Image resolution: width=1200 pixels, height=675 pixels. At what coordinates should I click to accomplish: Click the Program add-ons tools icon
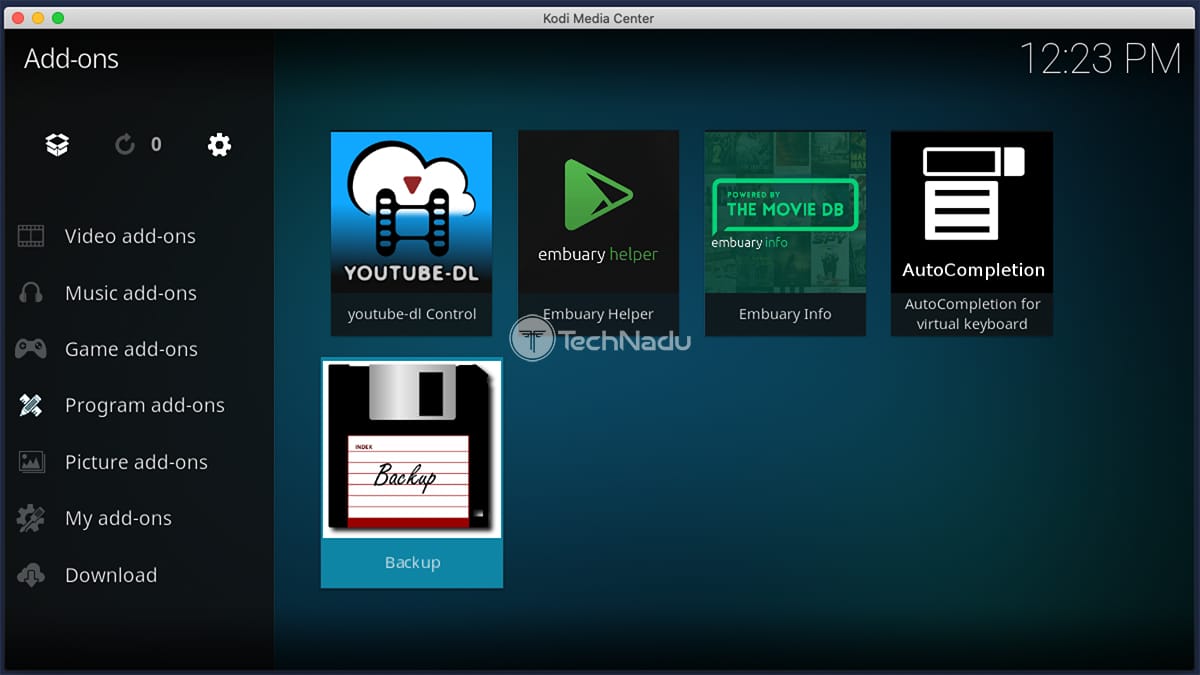coord(31,405)
